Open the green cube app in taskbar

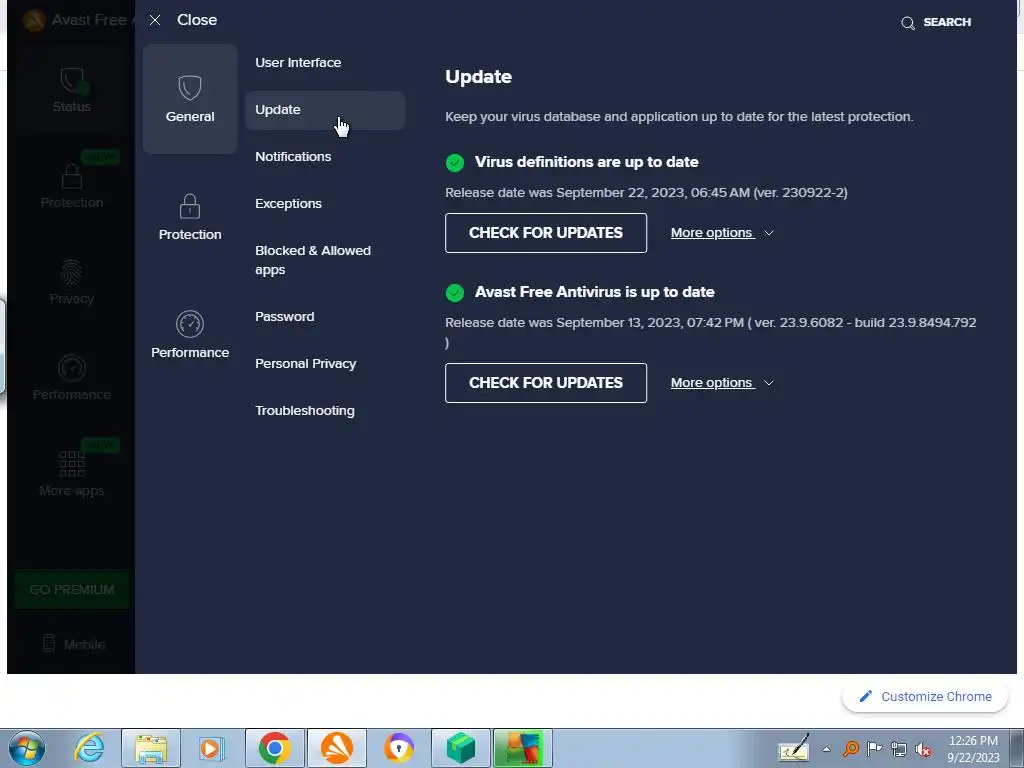(460, 749)
